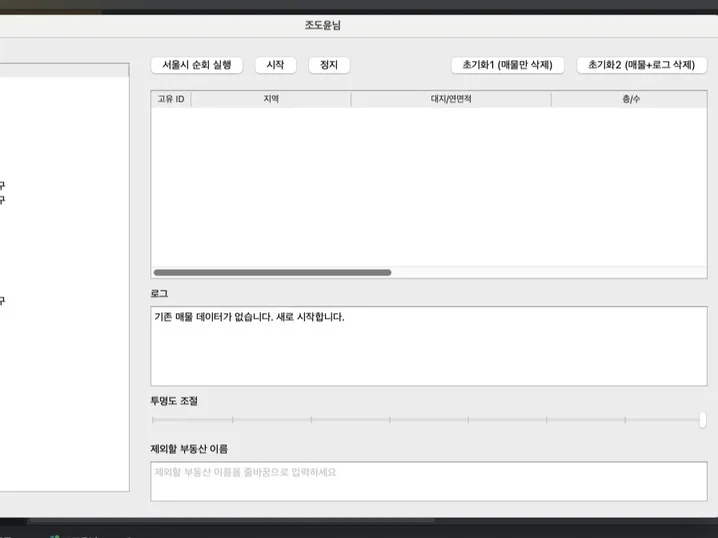Focus the 제외할 부동산 이름 text field

tap(429, 481)
